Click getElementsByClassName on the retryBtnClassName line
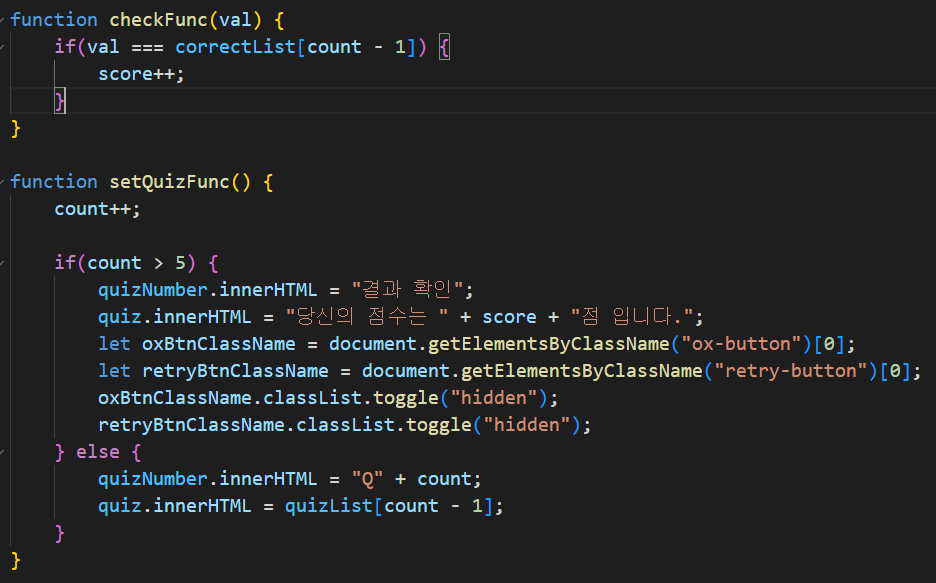This screenshot has height=583, width=936. point(581,371)
